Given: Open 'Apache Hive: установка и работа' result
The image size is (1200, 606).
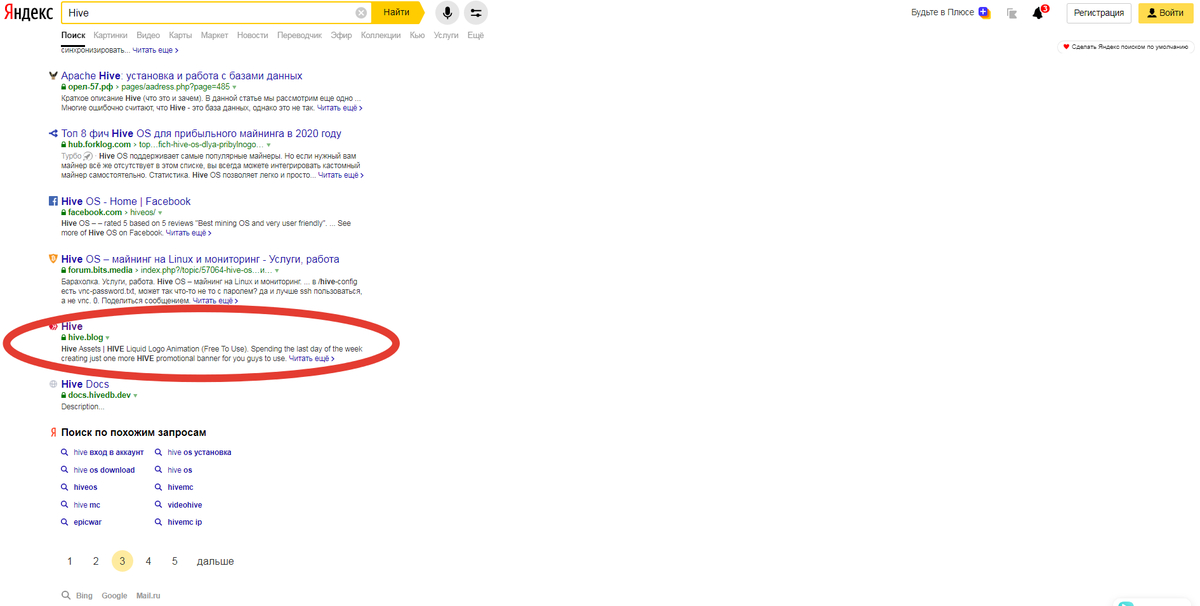Looking at the screenshot, I should coord(181,76).
